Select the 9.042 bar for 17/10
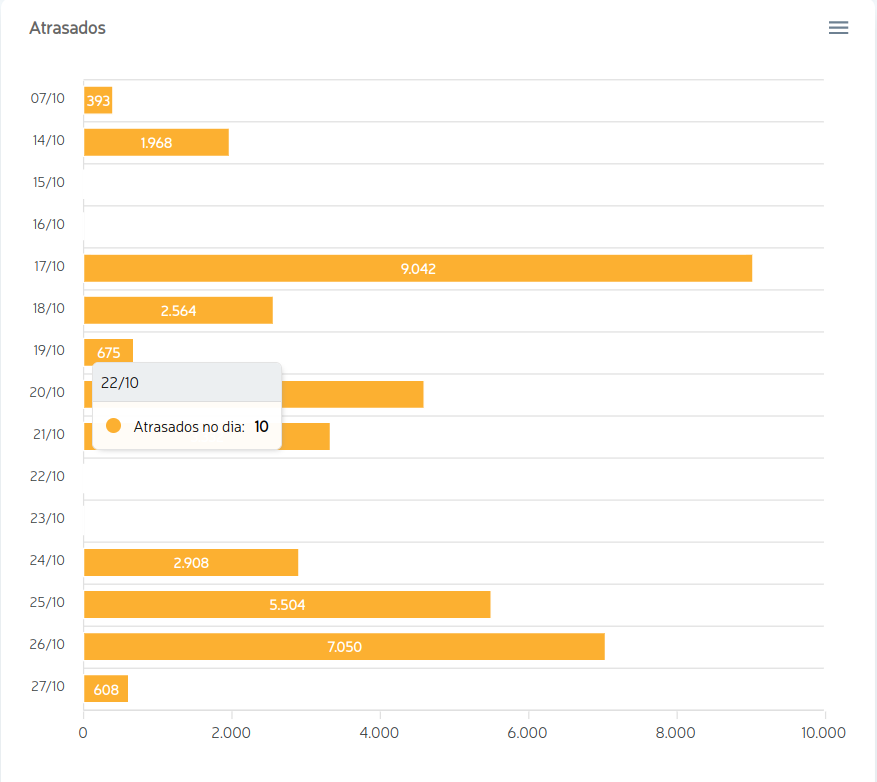877x782 pixels. pyautogui.click(x=417, y=267)
